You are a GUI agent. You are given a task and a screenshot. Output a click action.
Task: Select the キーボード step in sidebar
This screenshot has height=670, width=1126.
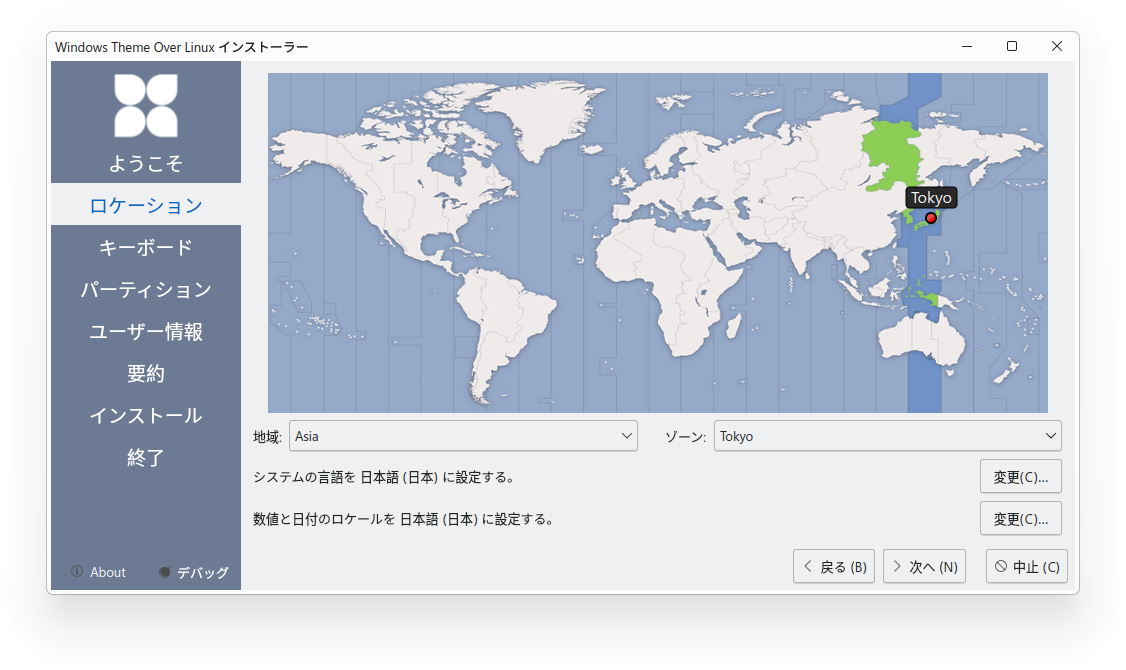pyautogui.click(x=146, y=248)
